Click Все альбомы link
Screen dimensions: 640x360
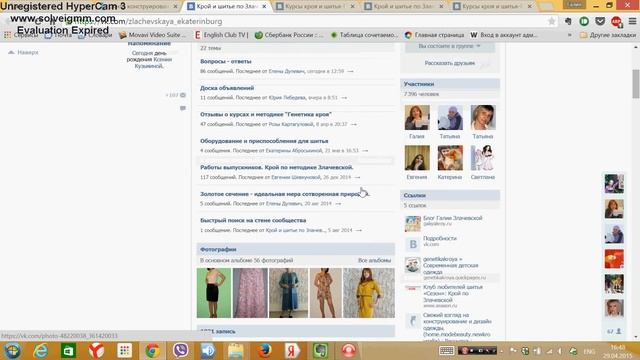pos(374,260)
